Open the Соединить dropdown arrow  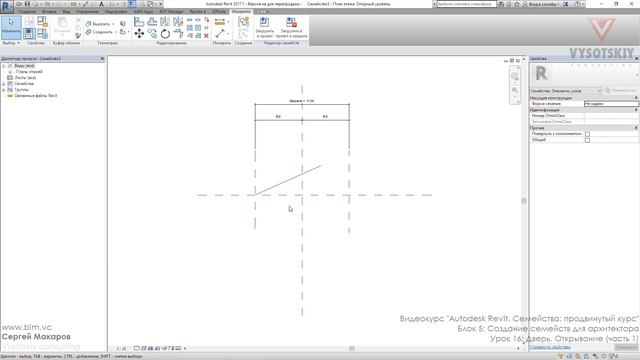click(x=116, y=31)
